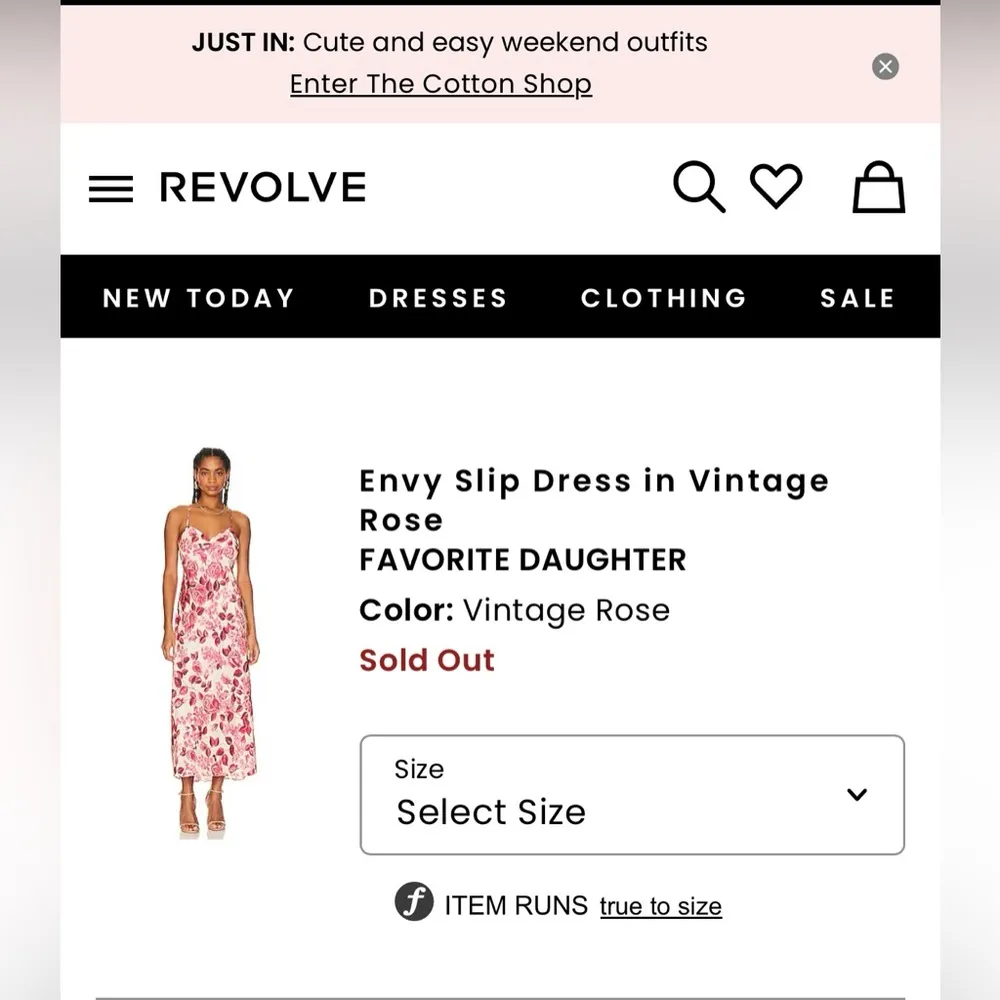This screenshot has height=1000, width=1000.
Task: Open the Size selection dropdown
Action: click(x=631, y=795)
